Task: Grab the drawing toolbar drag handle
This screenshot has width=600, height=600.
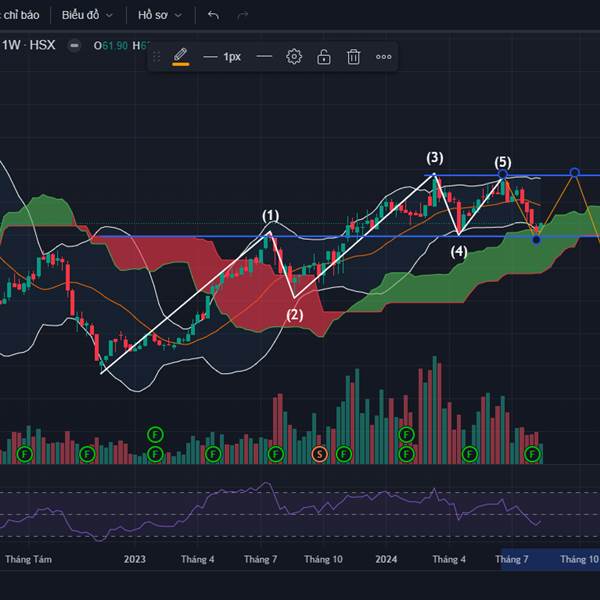Action: tap(156, 57)
